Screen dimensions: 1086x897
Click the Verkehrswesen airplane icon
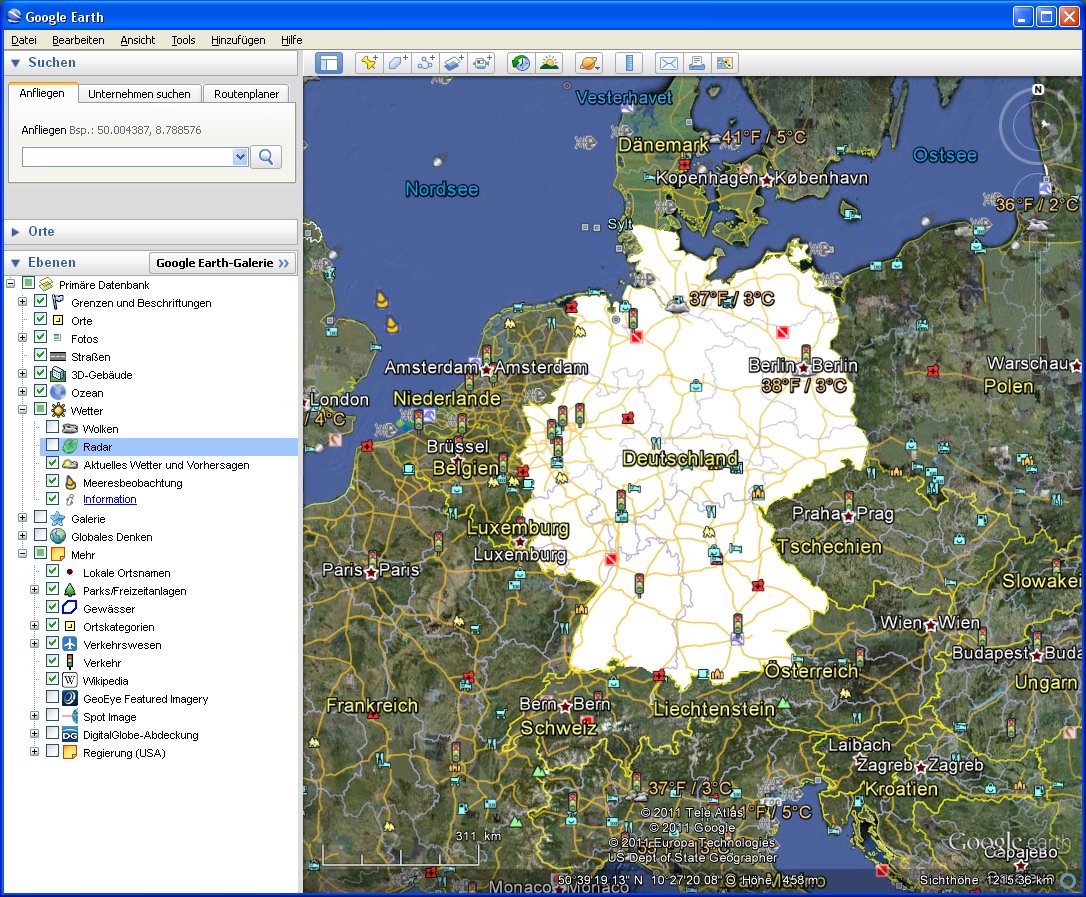(70, 644)
